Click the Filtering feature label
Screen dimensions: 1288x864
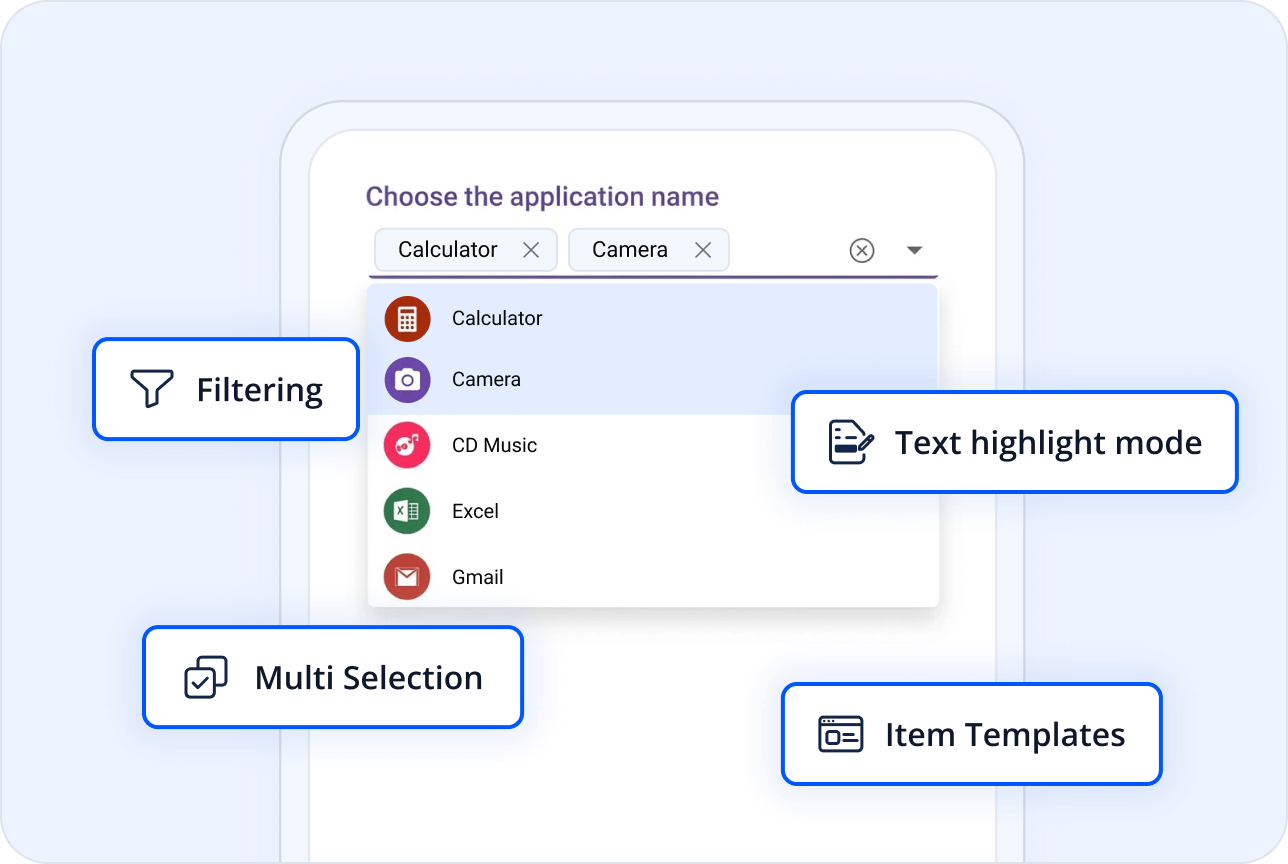(259, 389)
